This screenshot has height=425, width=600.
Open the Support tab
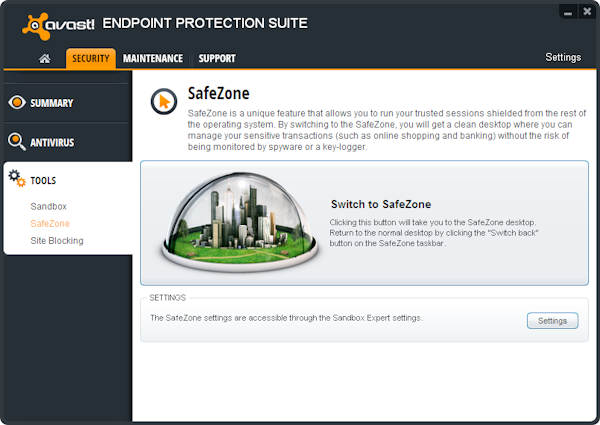coord(217,59)
